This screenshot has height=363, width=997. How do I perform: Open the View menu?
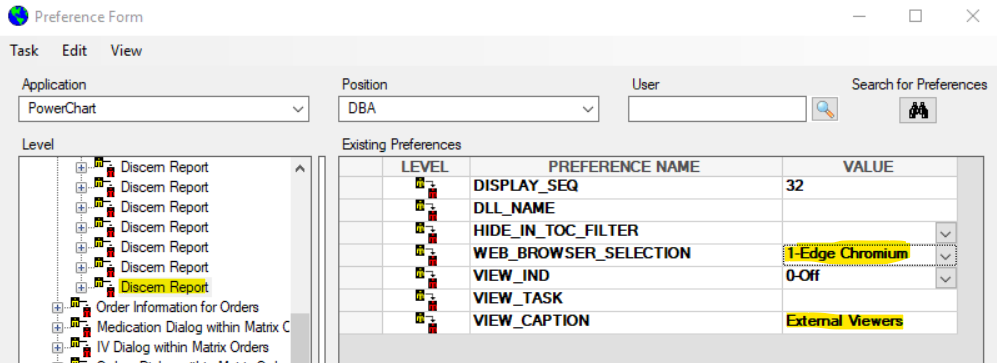(x=126, y=51)
